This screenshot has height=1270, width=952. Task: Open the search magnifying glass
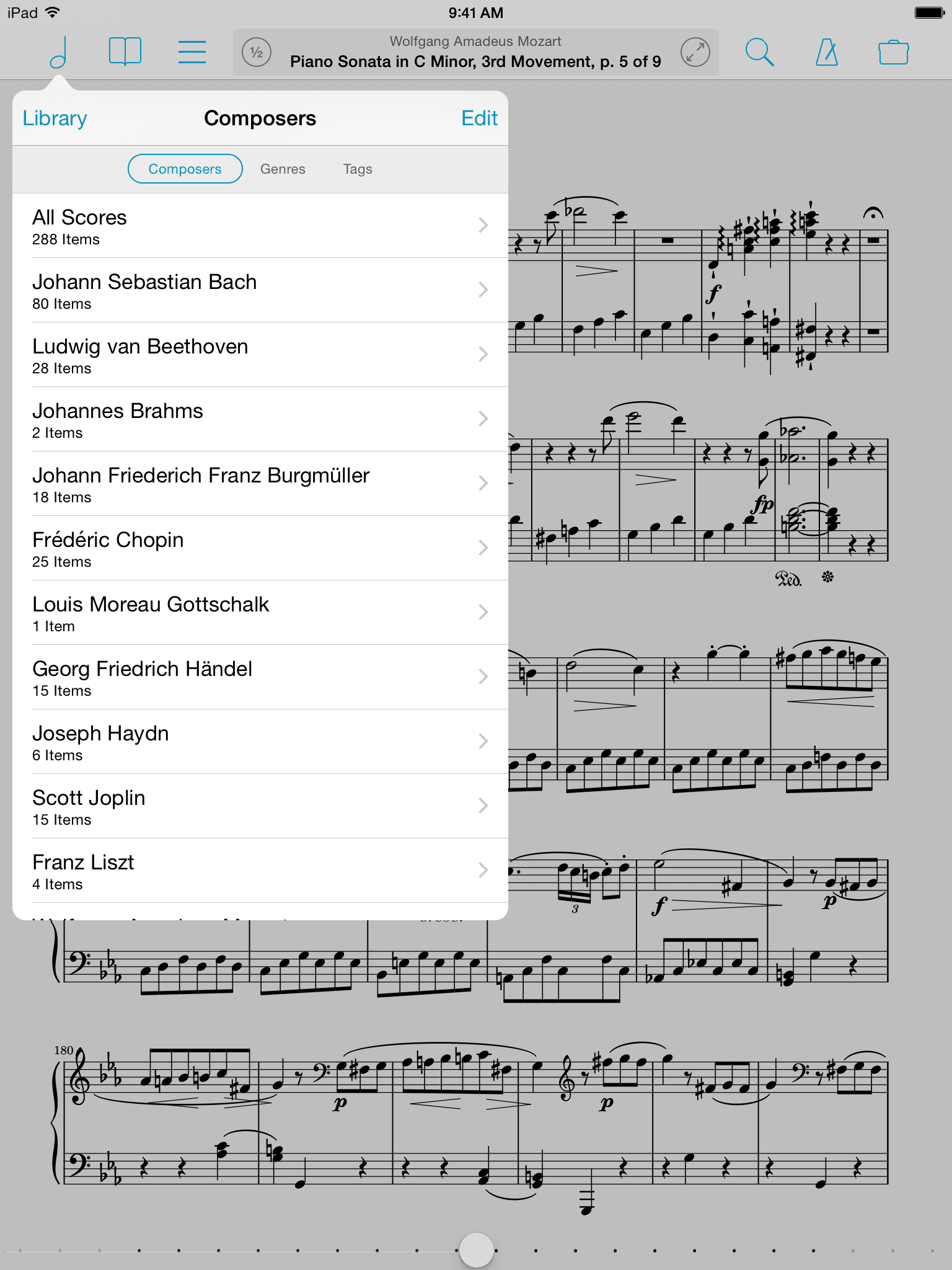[x=759, y=52]
